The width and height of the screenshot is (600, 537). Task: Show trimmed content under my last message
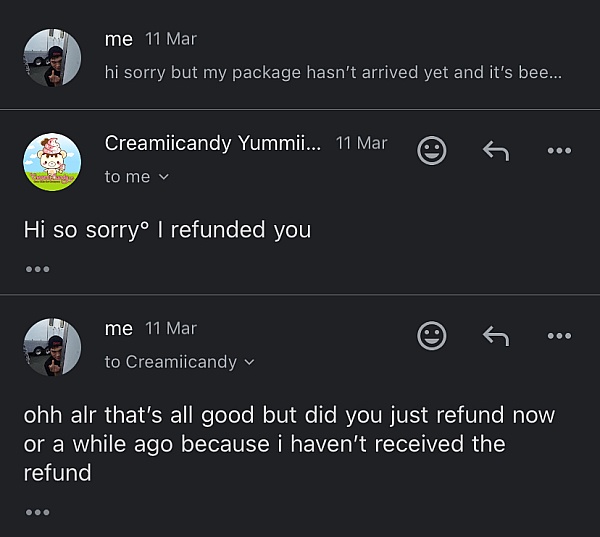(x=37, y=512)
